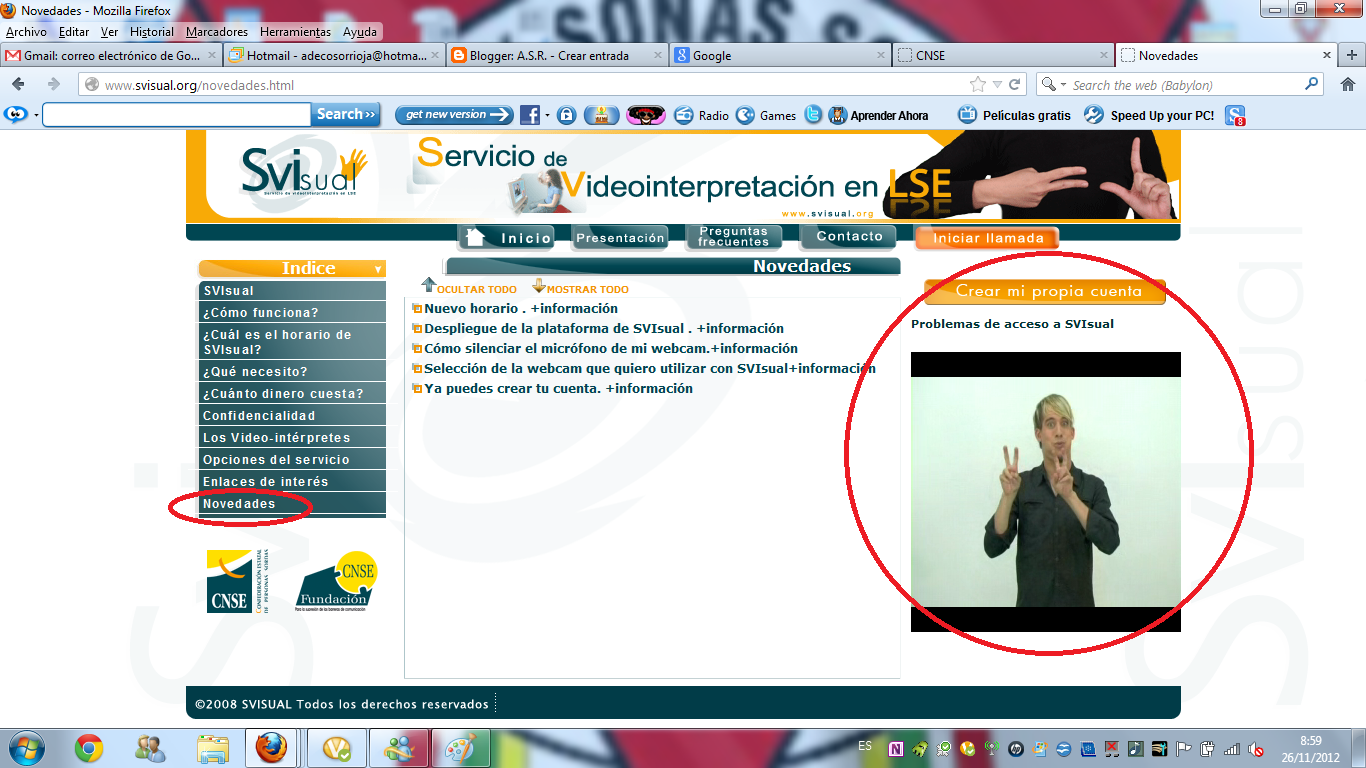
Task: Open Novedades in the index menu
Action: (x=292, y=504)
